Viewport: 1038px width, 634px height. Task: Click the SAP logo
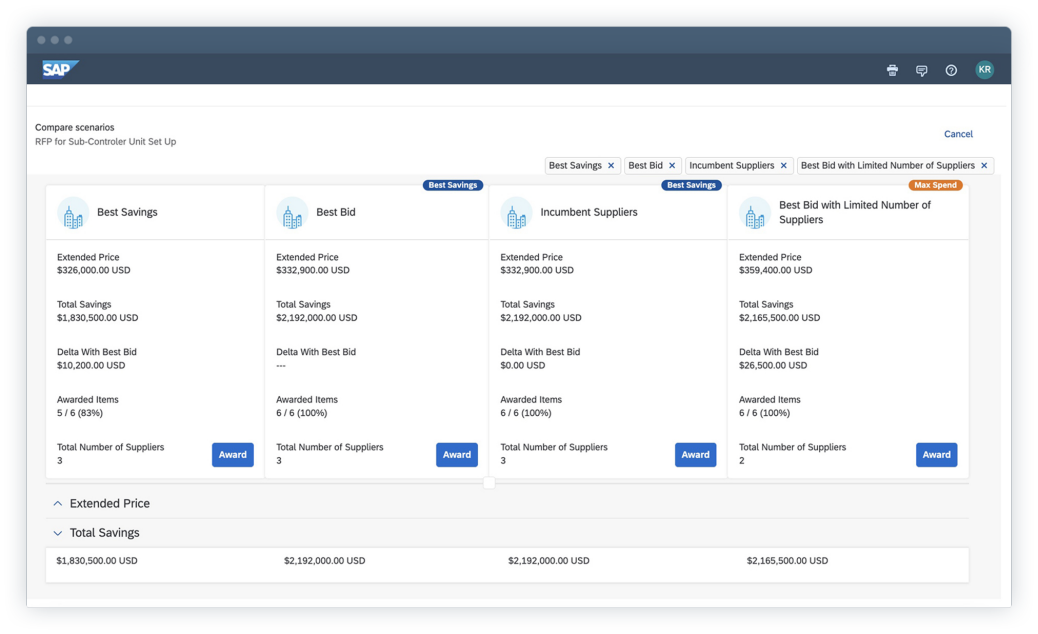coord(60,69)
